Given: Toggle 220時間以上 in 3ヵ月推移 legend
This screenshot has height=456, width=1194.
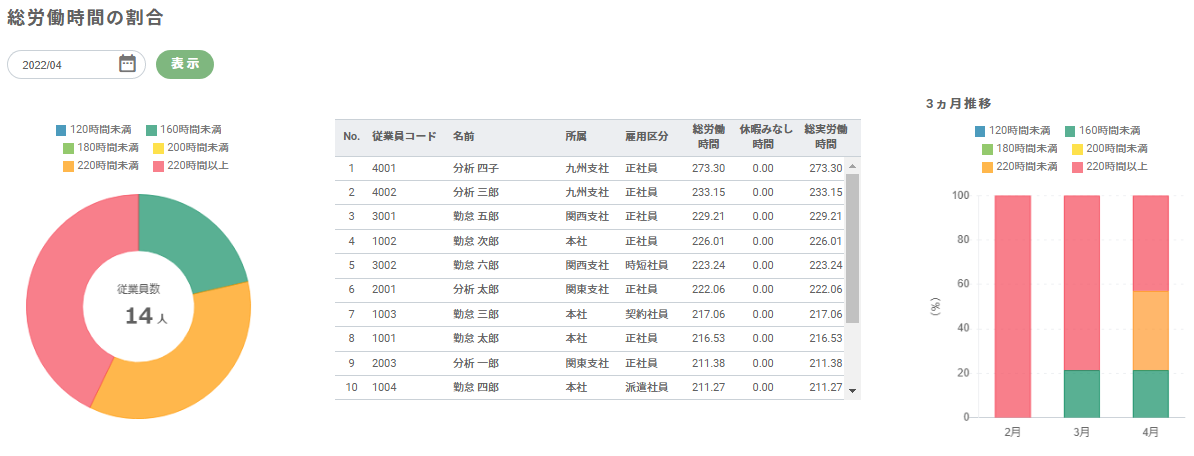Looking at the screenshot, I should pyautogui.click(x=1109, y=167).
